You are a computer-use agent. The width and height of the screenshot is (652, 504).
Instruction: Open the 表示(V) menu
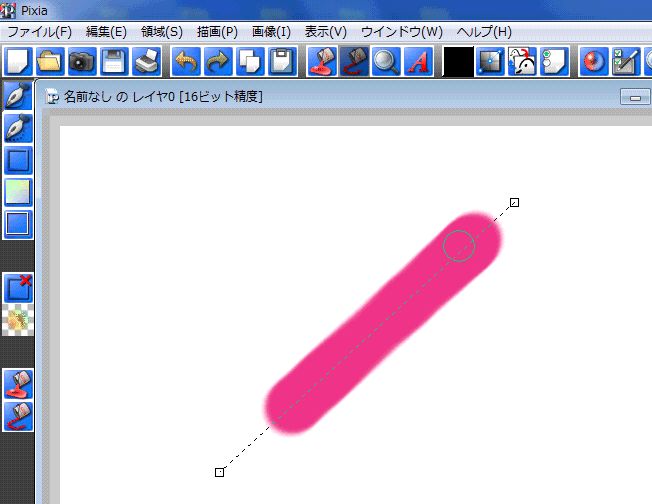click(326, 32)
